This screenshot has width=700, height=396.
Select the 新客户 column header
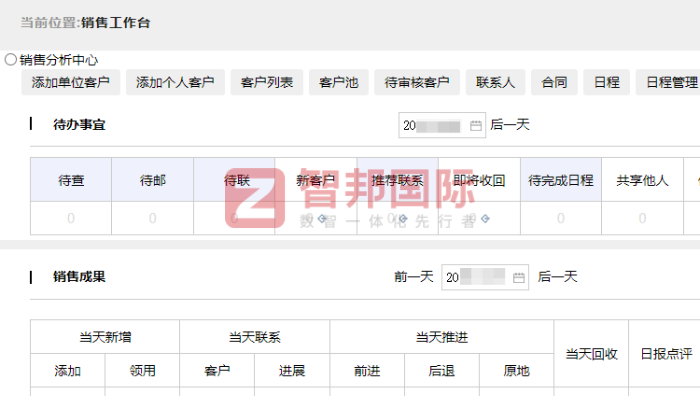tap(316, 180)
